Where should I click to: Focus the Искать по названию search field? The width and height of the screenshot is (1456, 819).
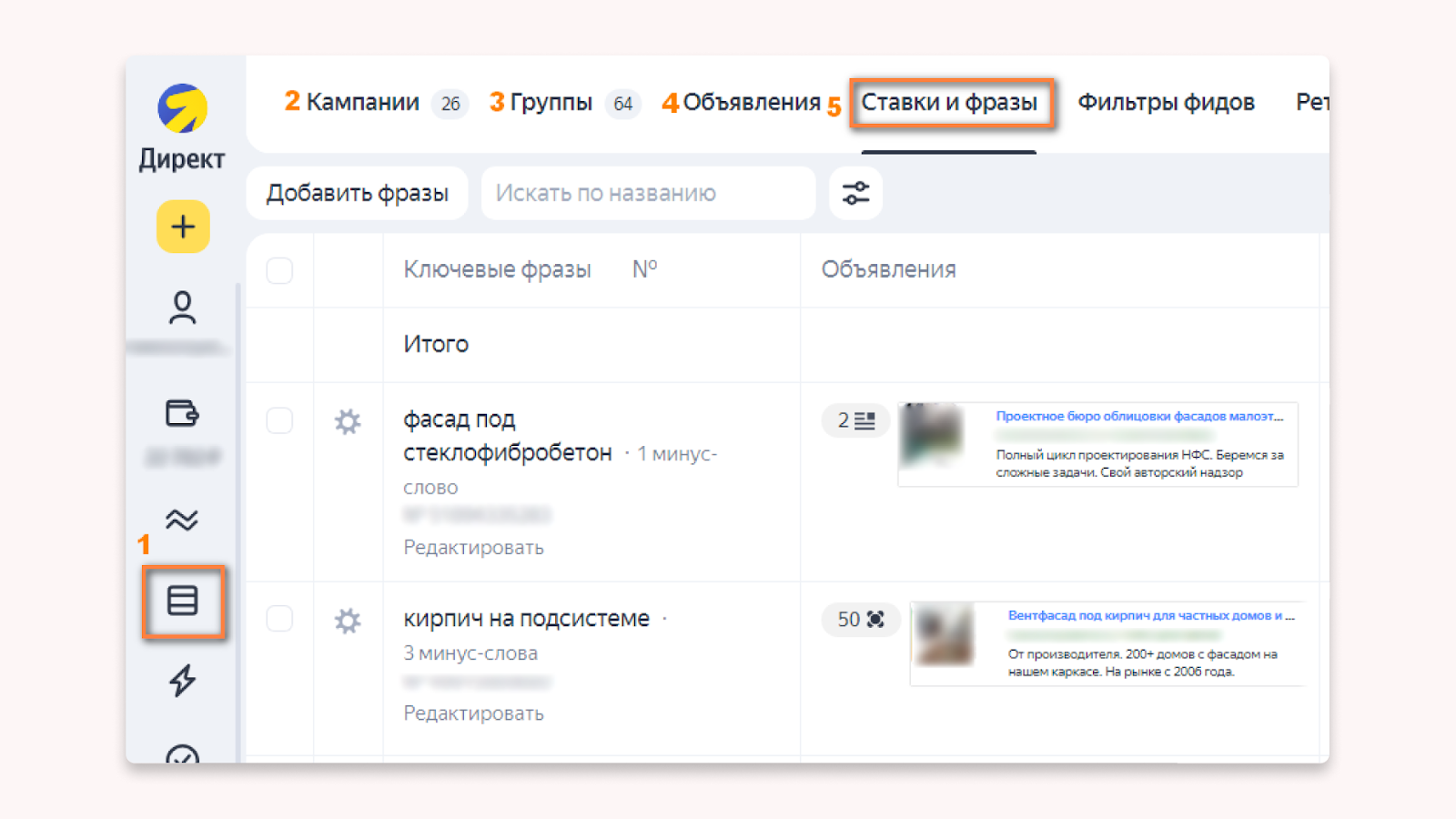pos(648,193)
